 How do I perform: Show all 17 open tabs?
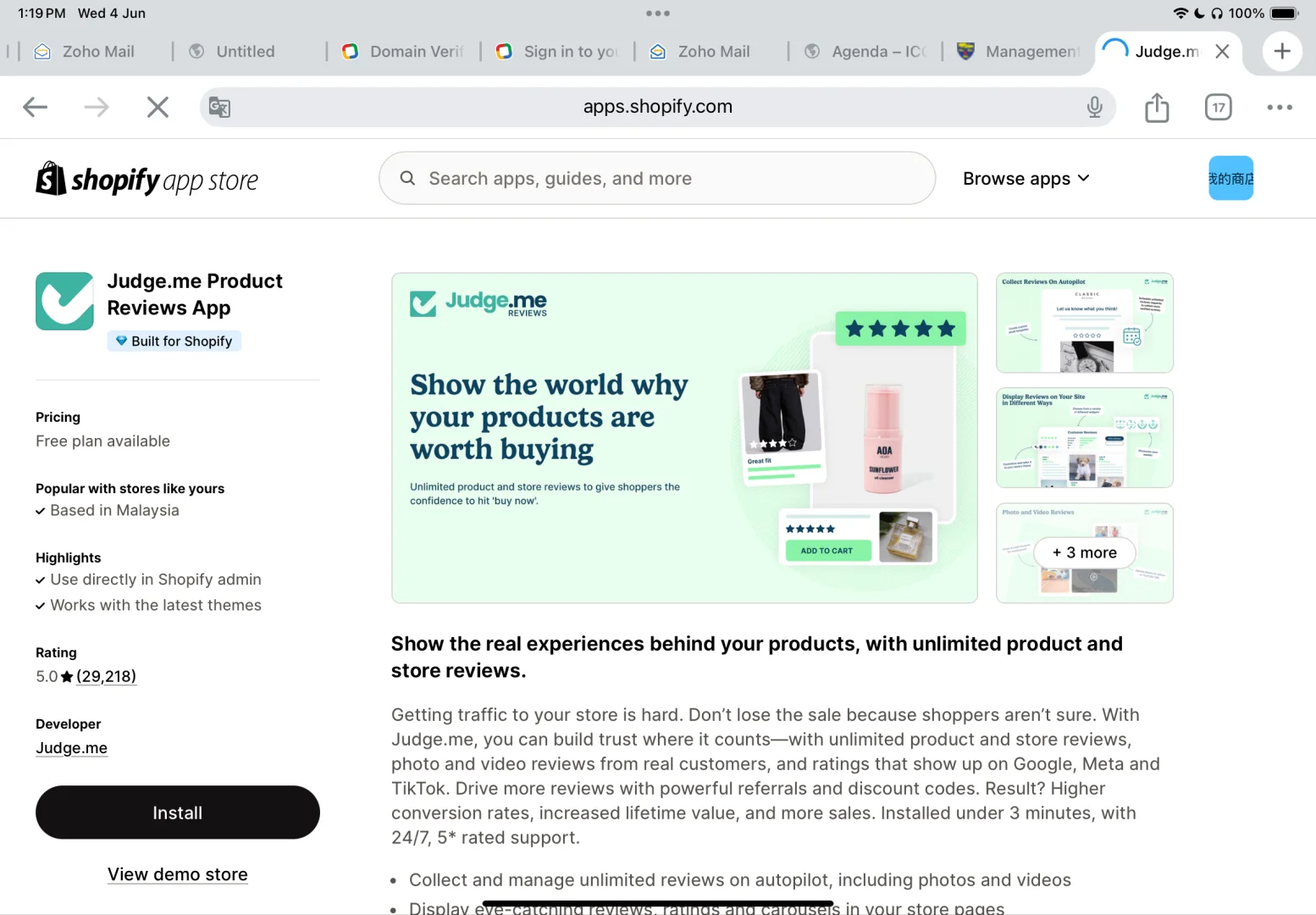pyautogui.click(x=1218, y=108)
